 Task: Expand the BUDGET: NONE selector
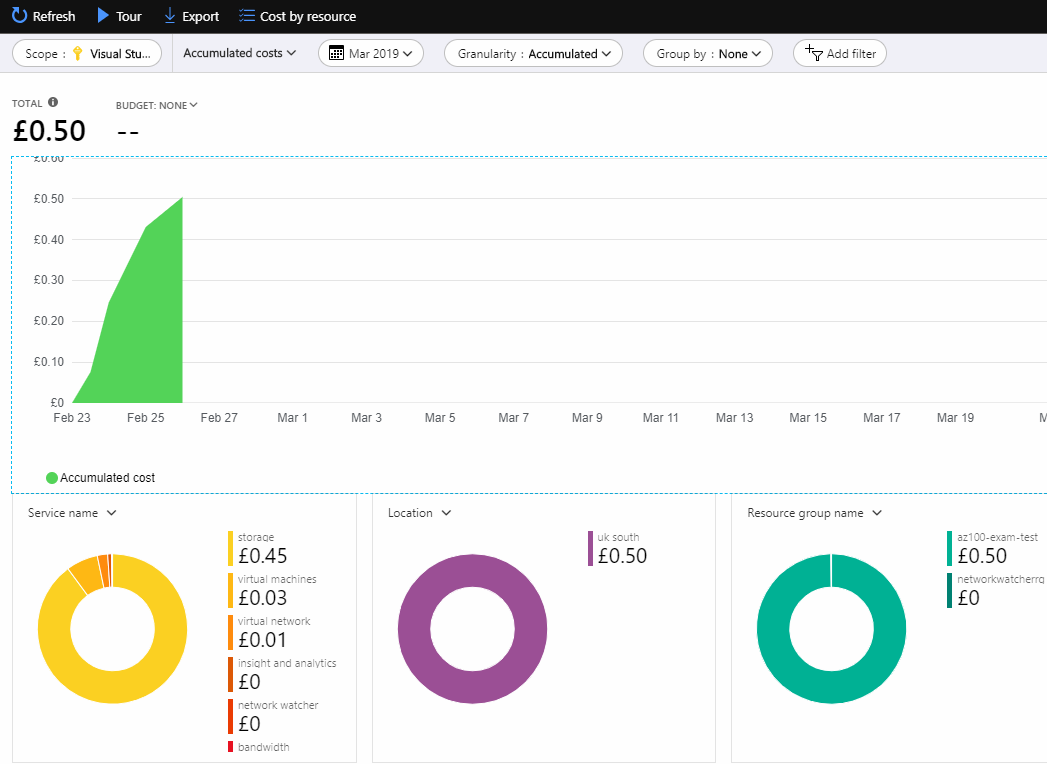pos(157,105)
